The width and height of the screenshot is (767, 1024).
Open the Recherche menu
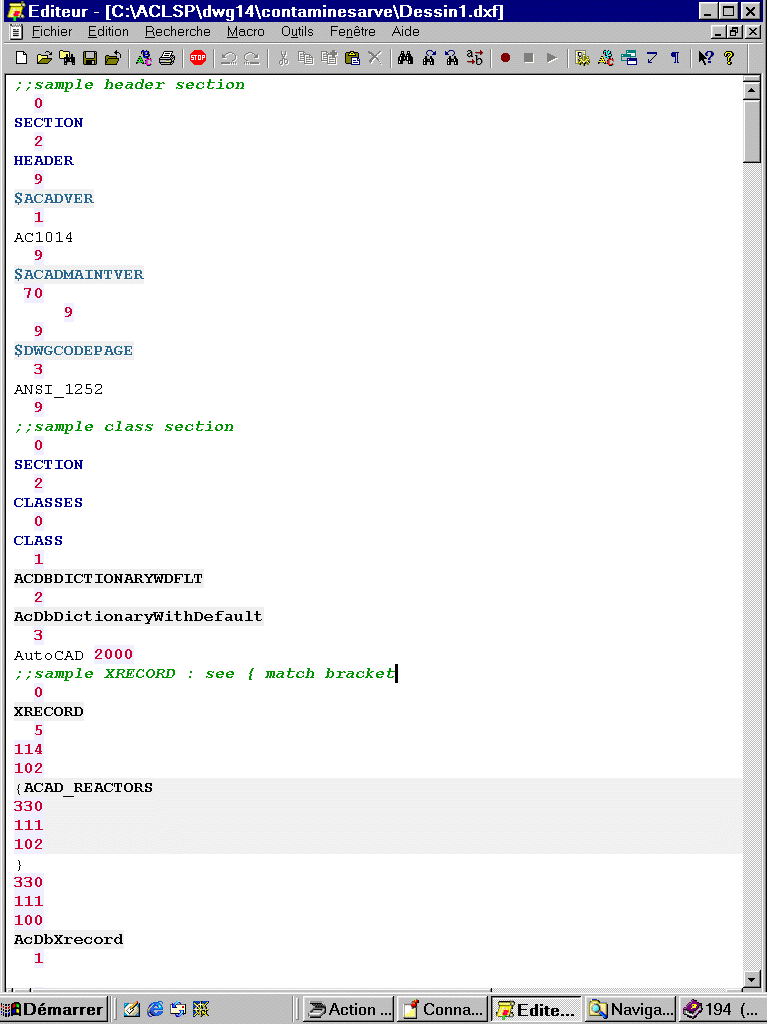click(178, 31)
